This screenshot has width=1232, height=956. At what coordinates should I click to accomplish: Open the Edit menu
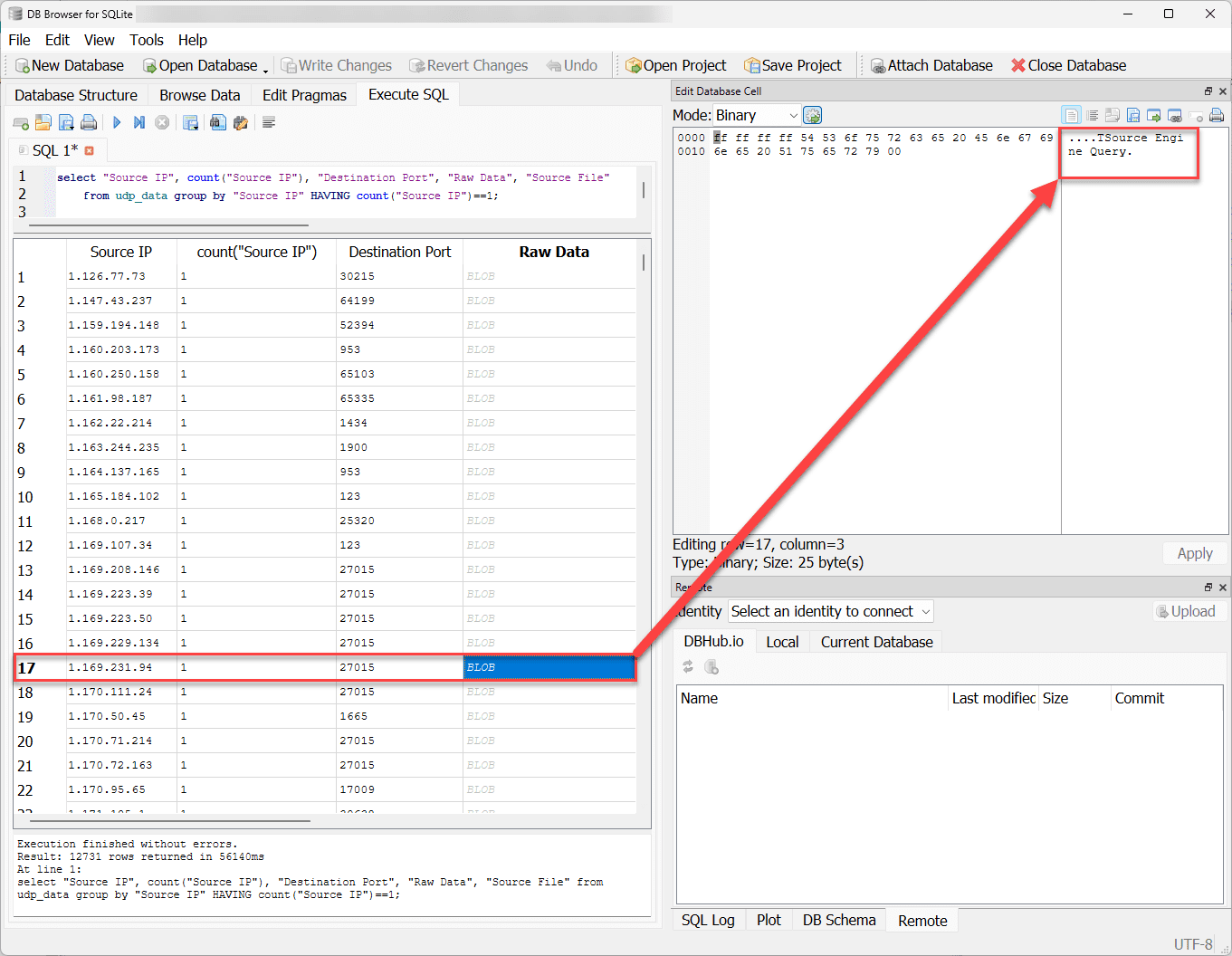[57, 40]
